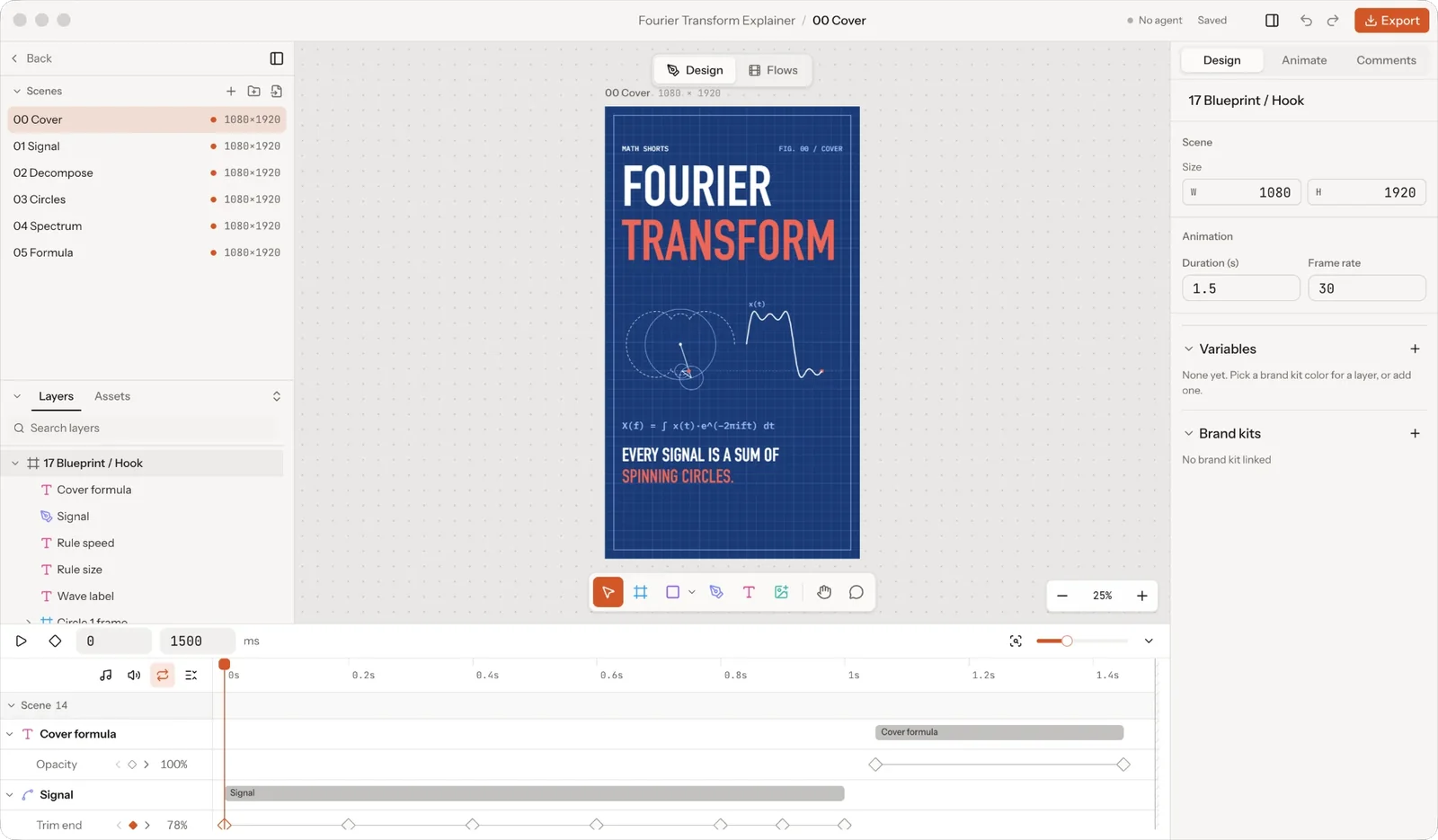Create a new scene folder
1438x840 pixels.
(253, 91)
